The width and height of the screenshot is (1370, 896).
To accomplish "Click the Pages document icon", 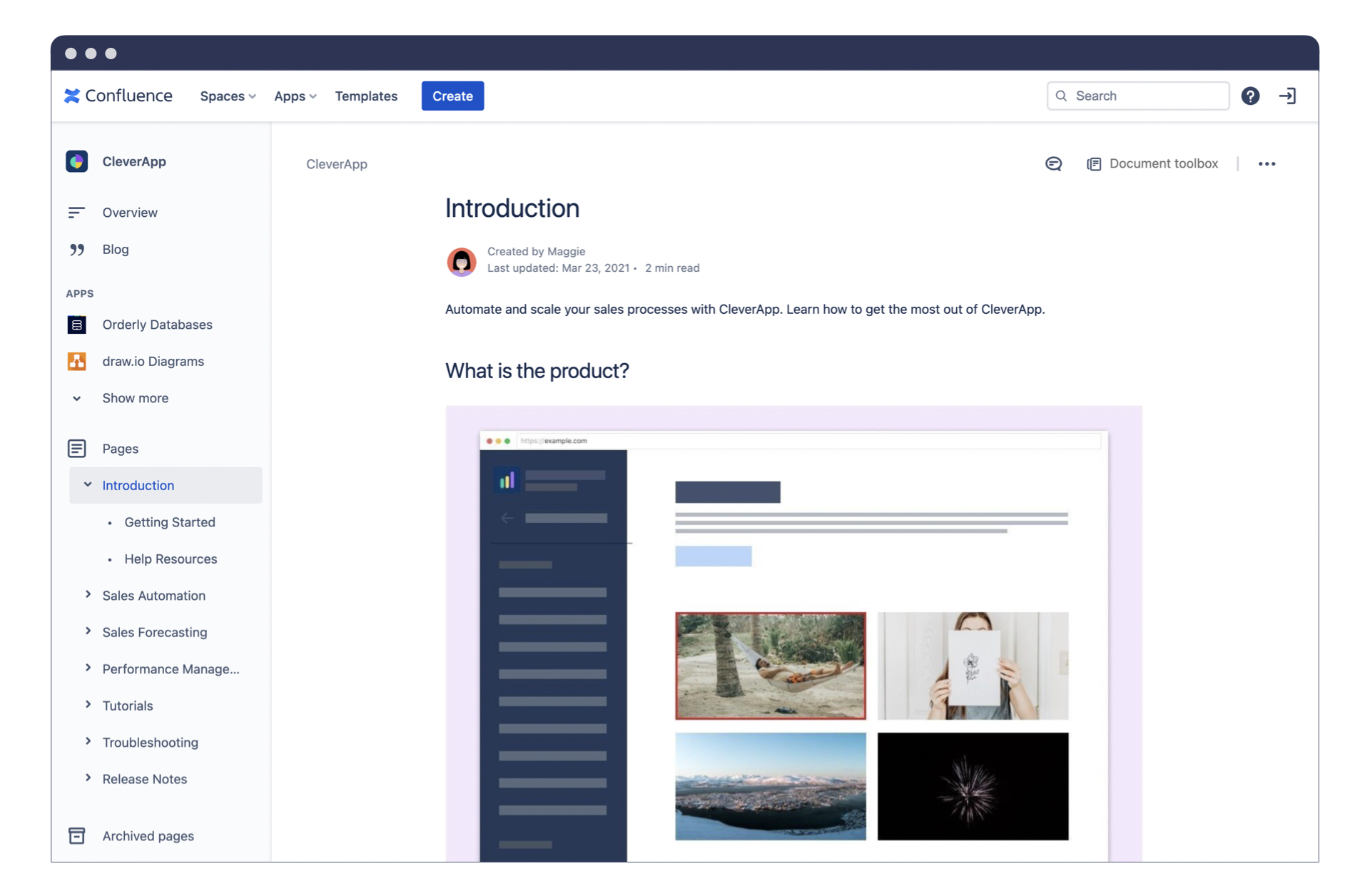I will [77, 449].
